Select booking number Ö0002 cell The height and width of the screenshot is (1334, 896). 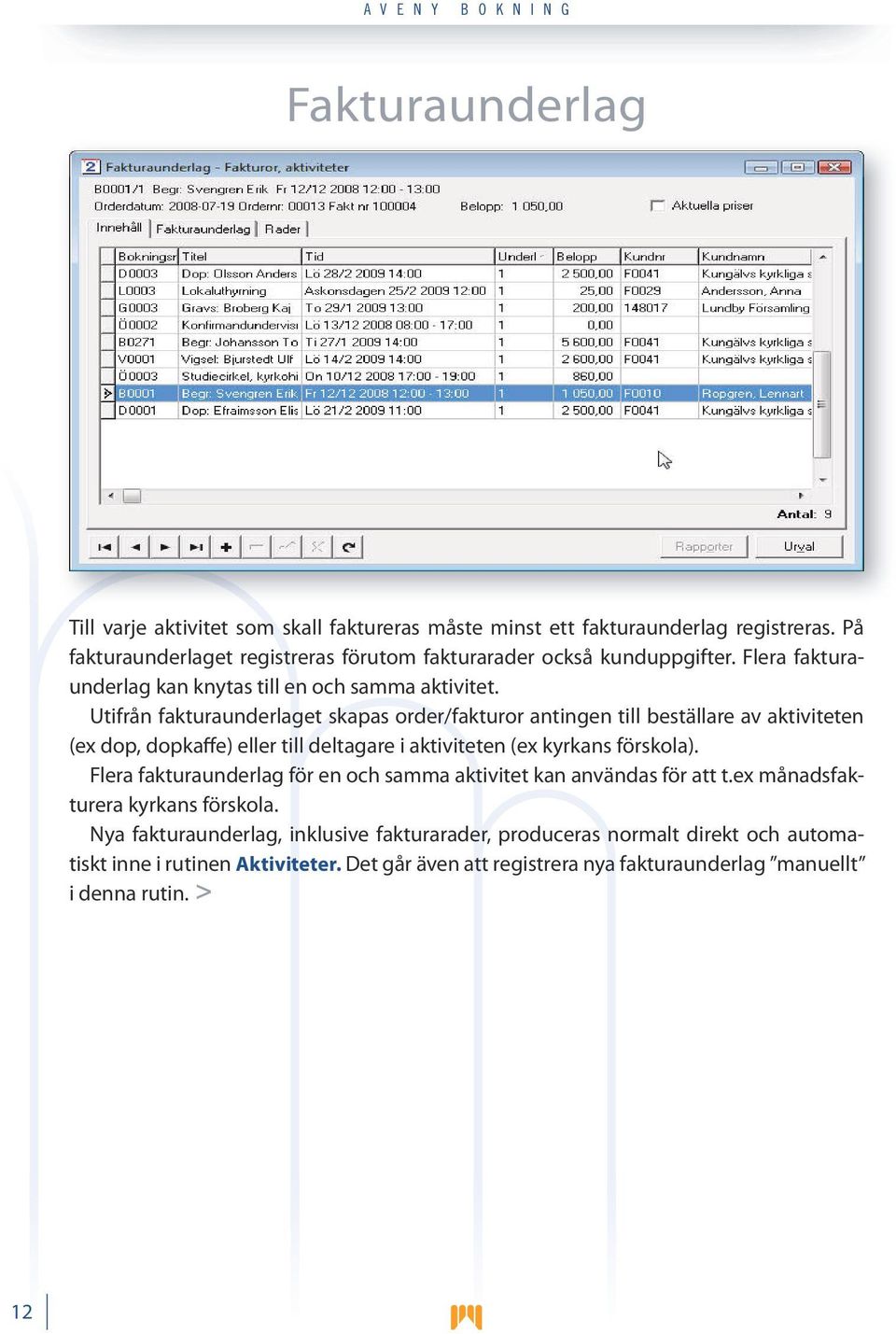point(147,325)
